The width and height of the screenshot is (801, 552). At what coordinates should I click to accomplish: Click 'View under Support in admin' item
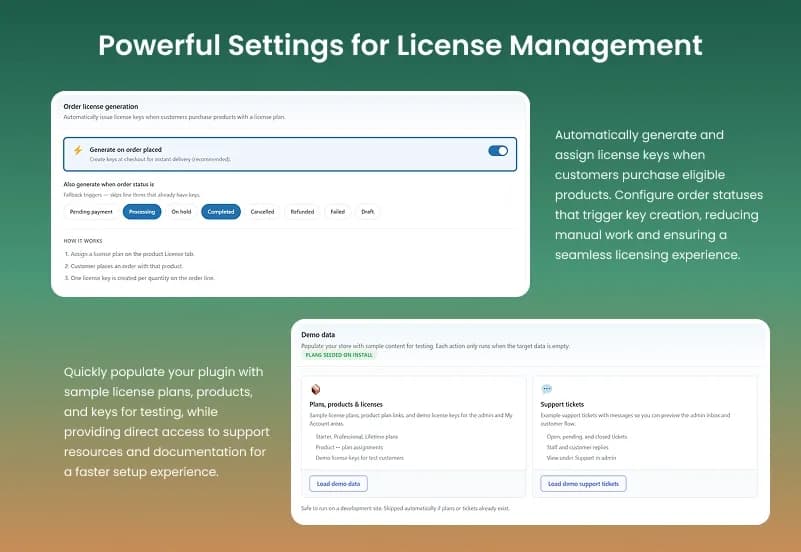pos(581,458)
